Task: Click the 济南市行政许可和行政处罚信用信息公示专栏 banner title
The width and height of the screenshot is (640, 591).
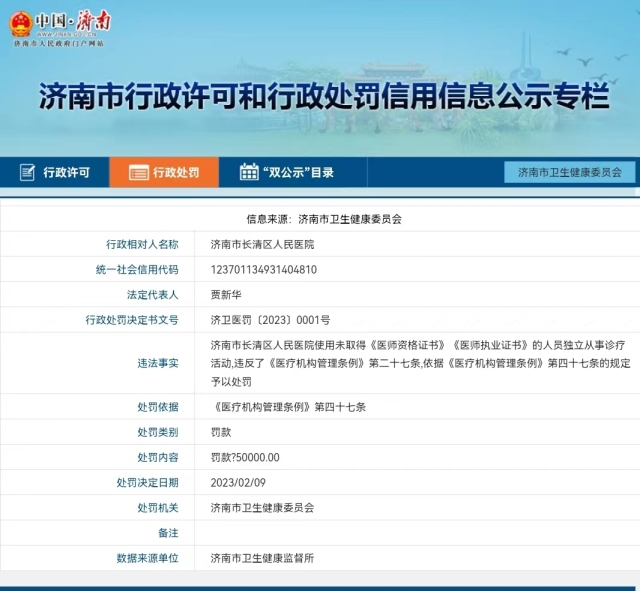Action: [x=324, y=96]
